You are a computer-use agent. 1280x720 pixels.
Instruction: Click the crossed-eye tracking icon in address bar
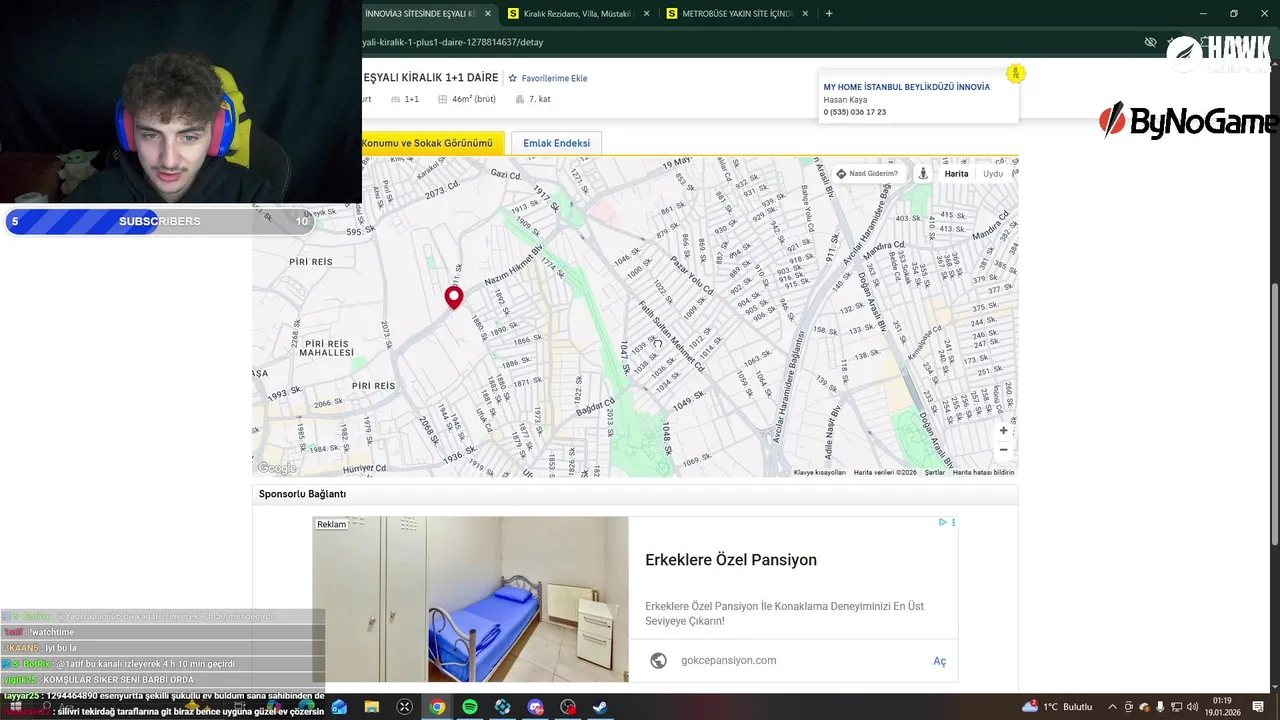1150,42
